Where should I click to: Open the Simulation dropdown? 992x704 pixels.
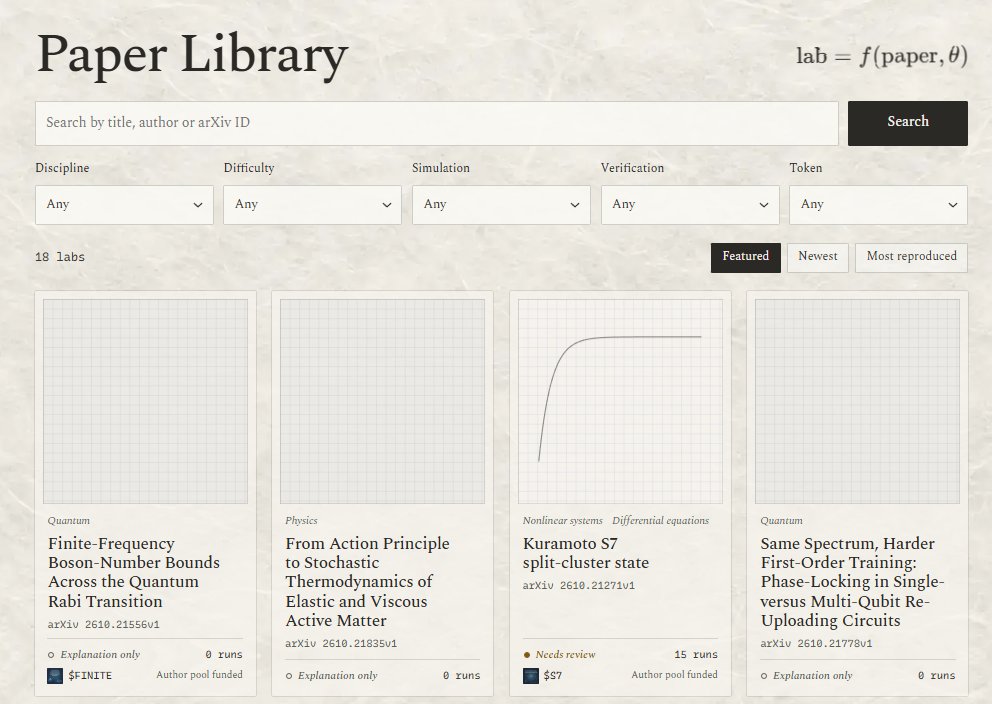(501, 204)
